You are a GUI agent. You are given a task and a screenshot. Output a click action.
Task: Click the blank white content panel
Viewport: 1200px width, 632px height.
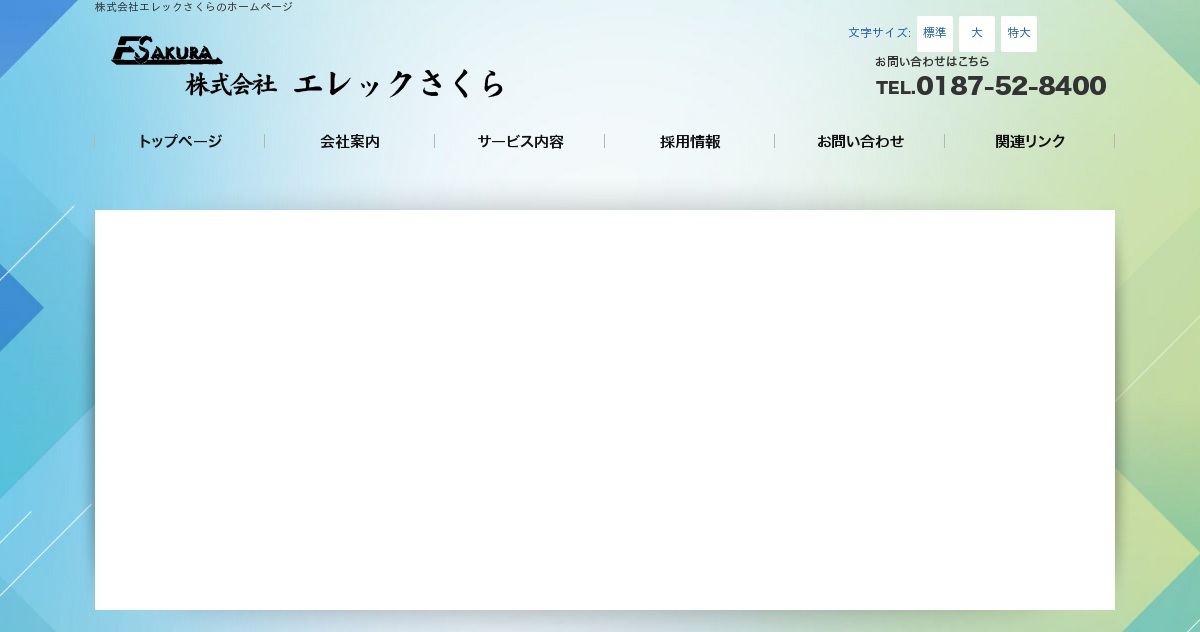pos(605,410)
